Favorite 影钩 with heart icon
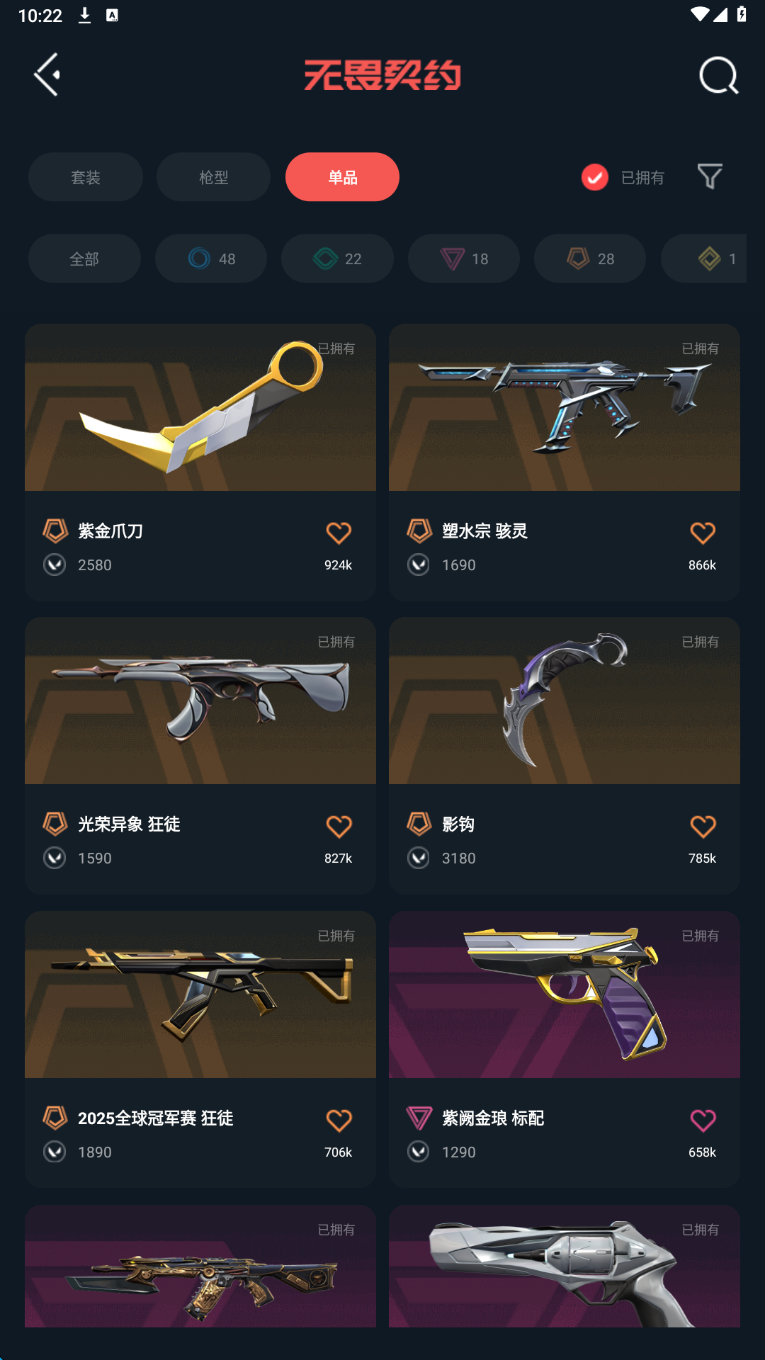The image size is (765, 1360). pos(703,826)
